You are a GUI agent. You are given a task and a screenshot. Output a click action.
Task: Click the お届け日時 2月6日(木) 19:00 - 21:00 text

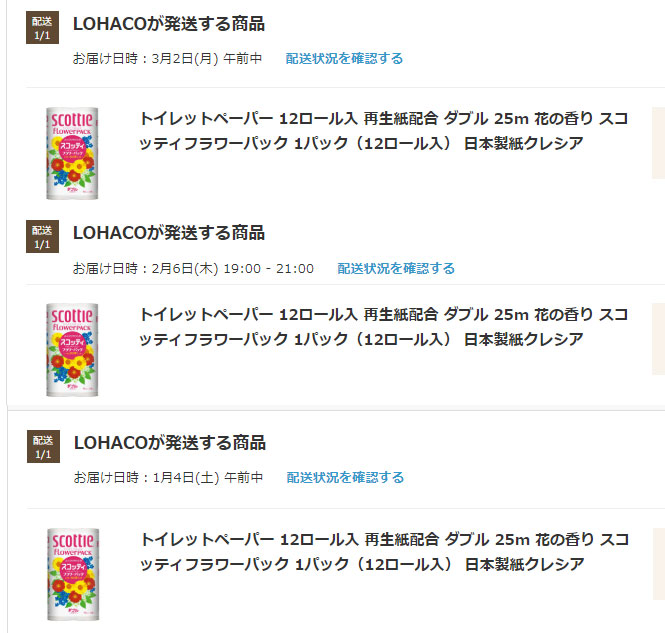pos(193,268)
